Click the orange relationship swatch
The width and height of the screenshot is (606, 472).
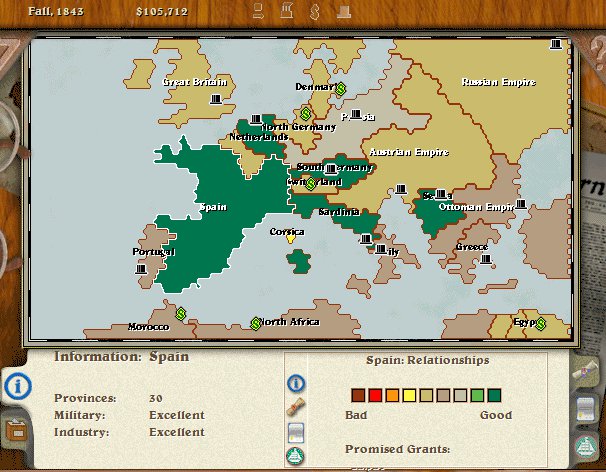pos(392,395)
